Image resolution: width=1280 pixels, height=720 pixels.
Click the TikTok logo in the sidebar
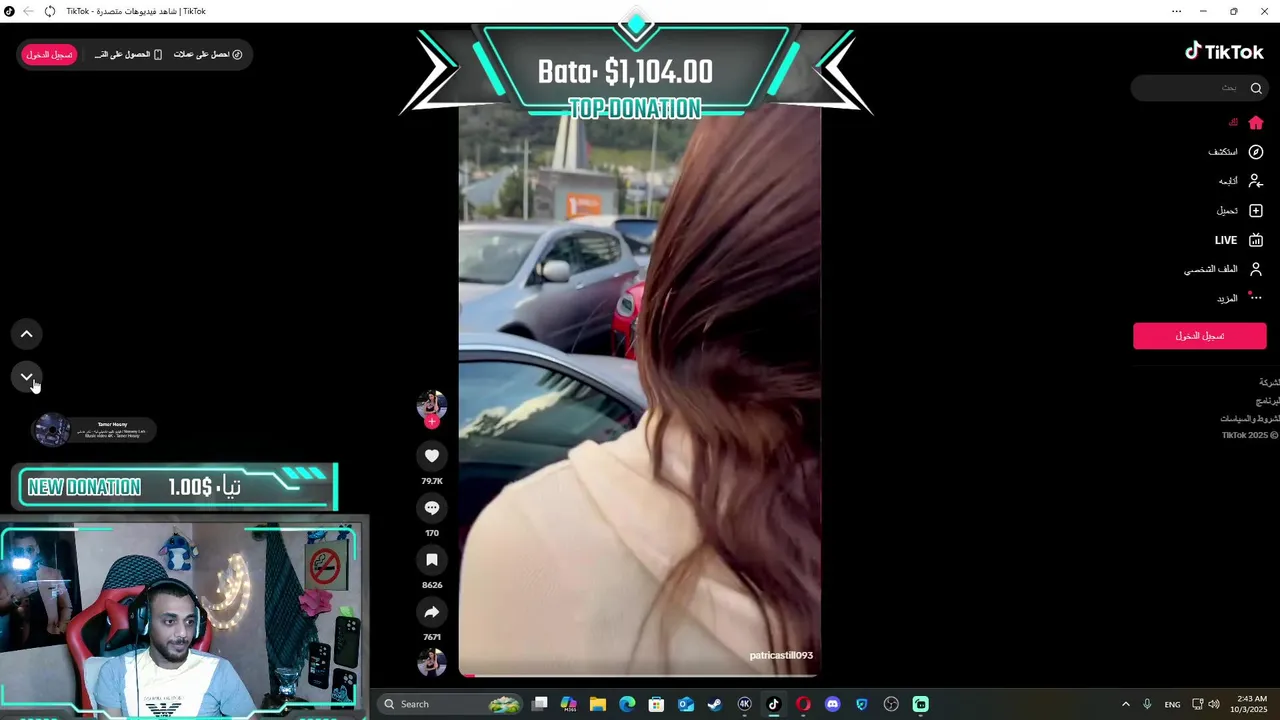[1224, 52]
